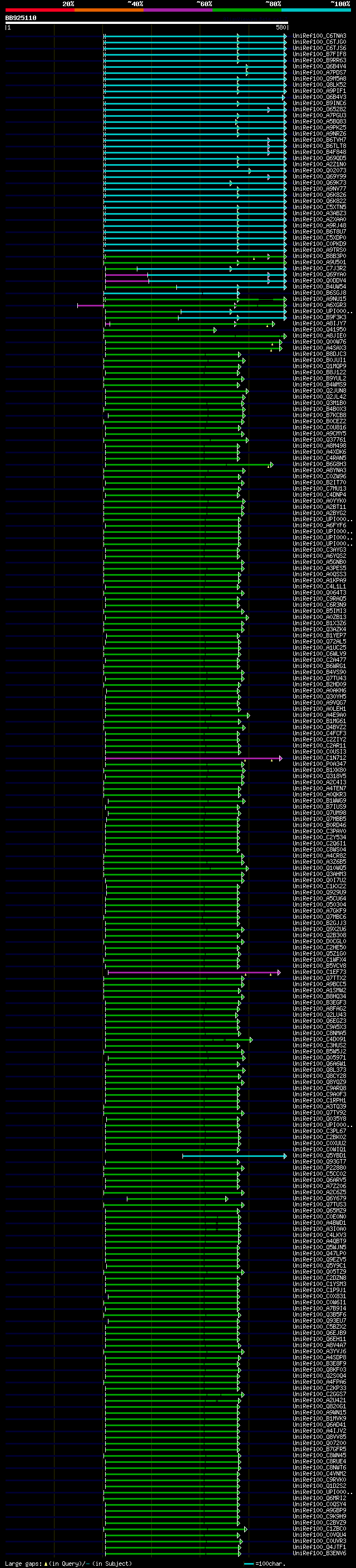Select the UniRef100_B7KCB8 label
The width and height of the screenshot is (356, 1568).
tap(319, 415)
